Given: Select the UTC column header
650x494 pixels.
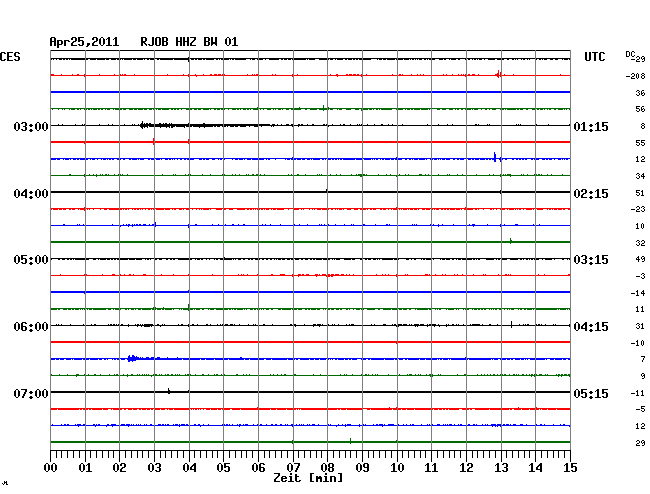Looking at the screenshot, I should [594, 57].
